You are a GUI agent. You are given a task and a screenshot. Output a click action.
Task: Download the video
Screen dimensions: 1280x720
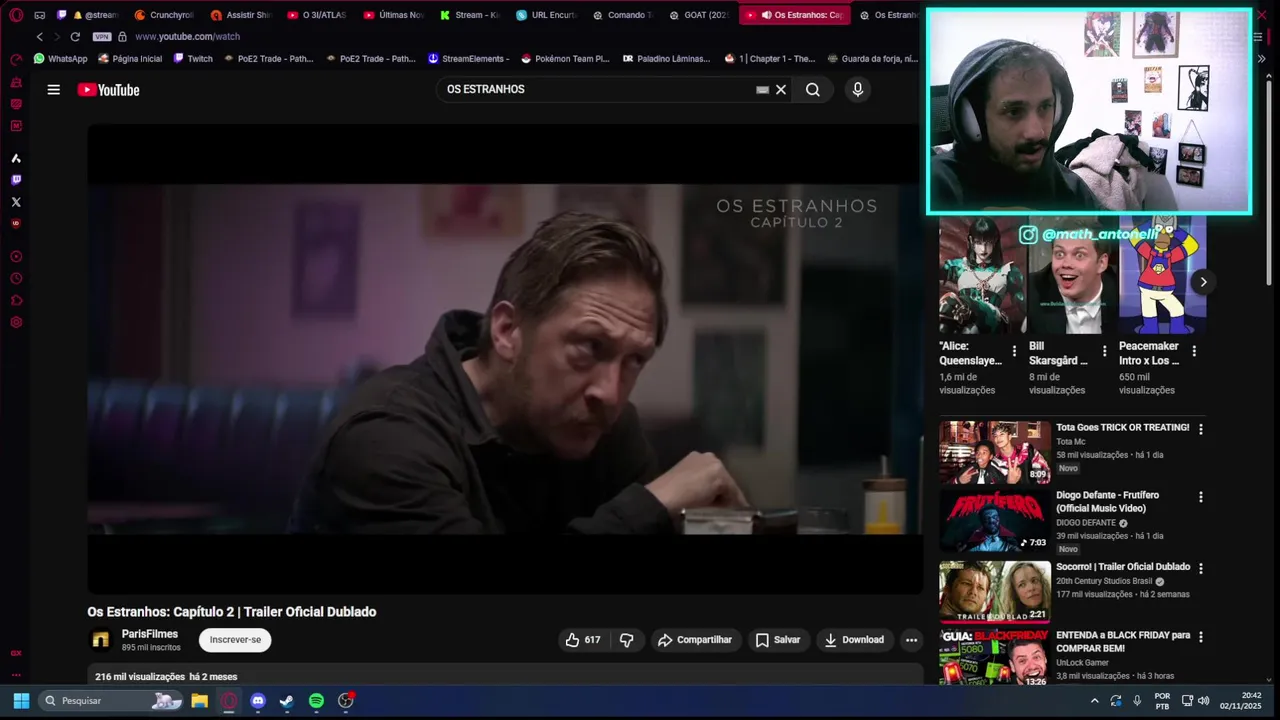coord(854,640)
